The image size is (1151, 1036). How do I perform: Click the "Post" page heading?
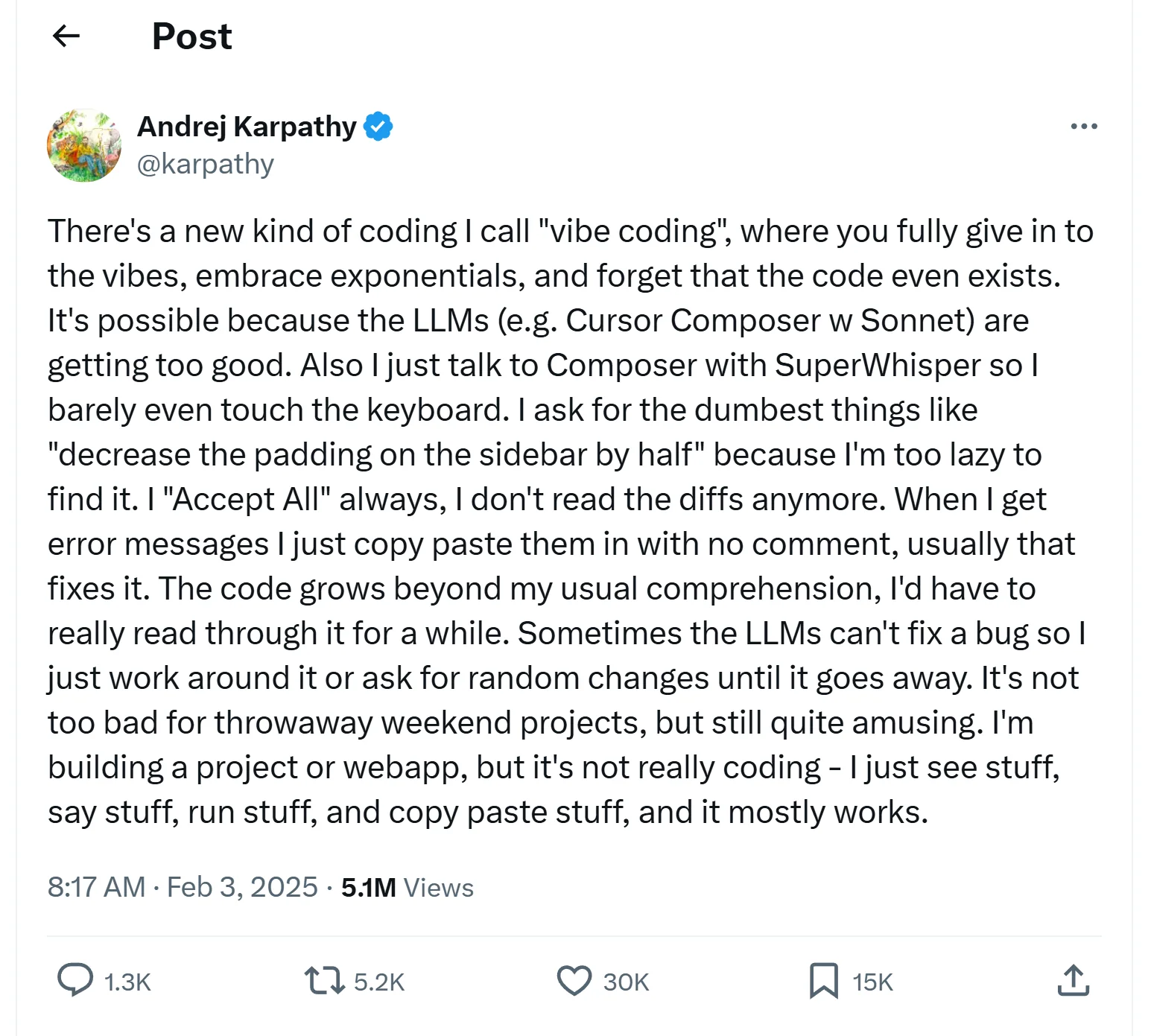[x=191, y=36]
